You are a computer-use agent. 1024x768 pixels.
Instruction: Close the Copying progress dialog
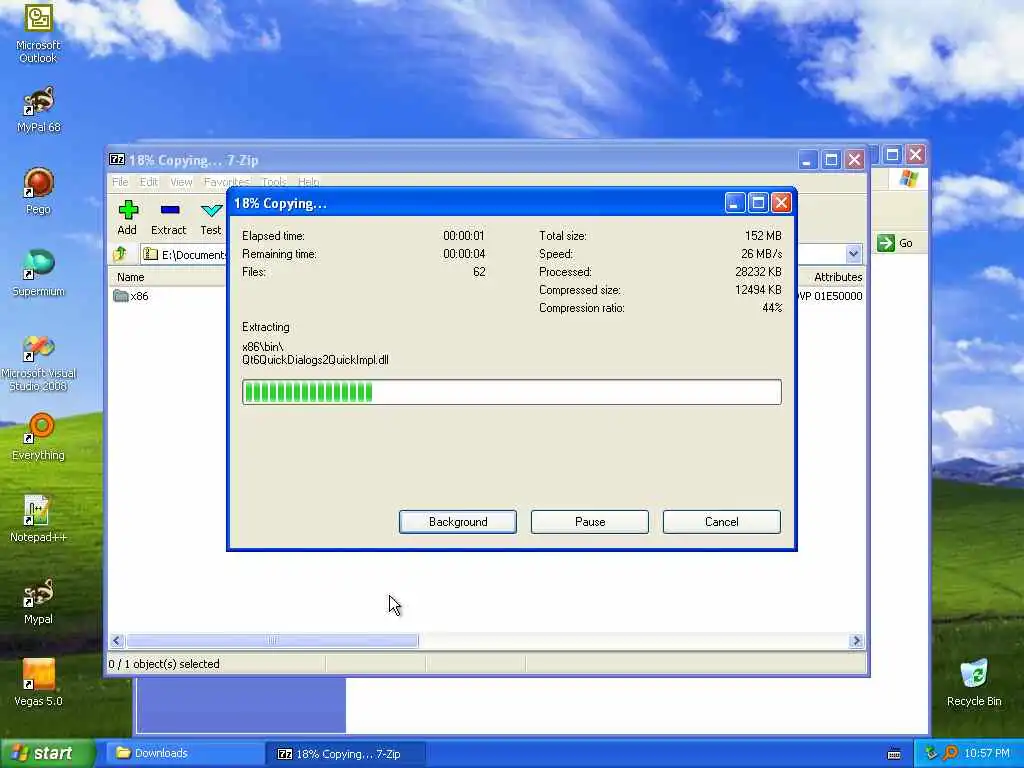(x=781, y=203)
